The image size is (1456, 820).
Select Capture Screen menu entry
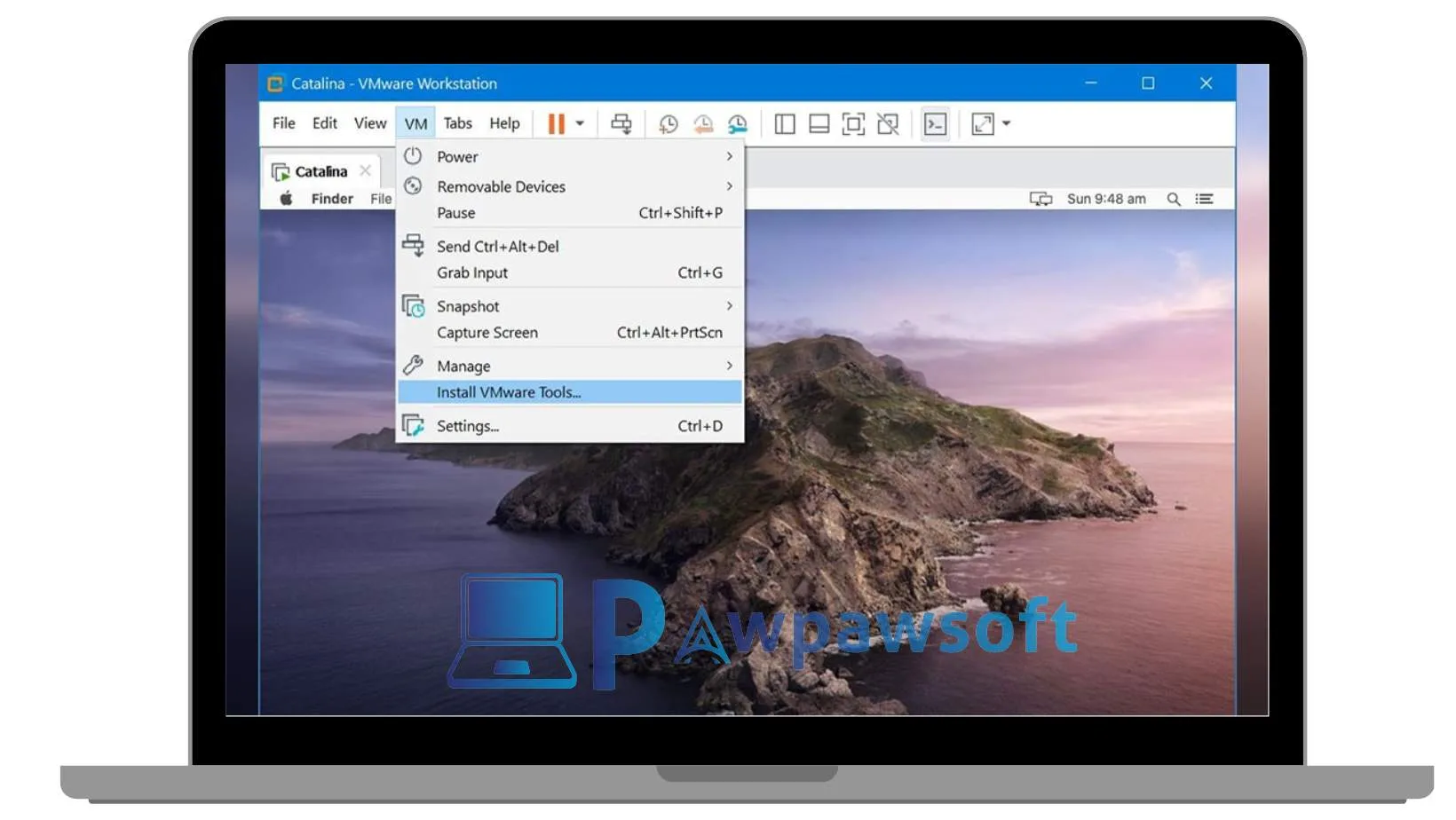(570, 333)
